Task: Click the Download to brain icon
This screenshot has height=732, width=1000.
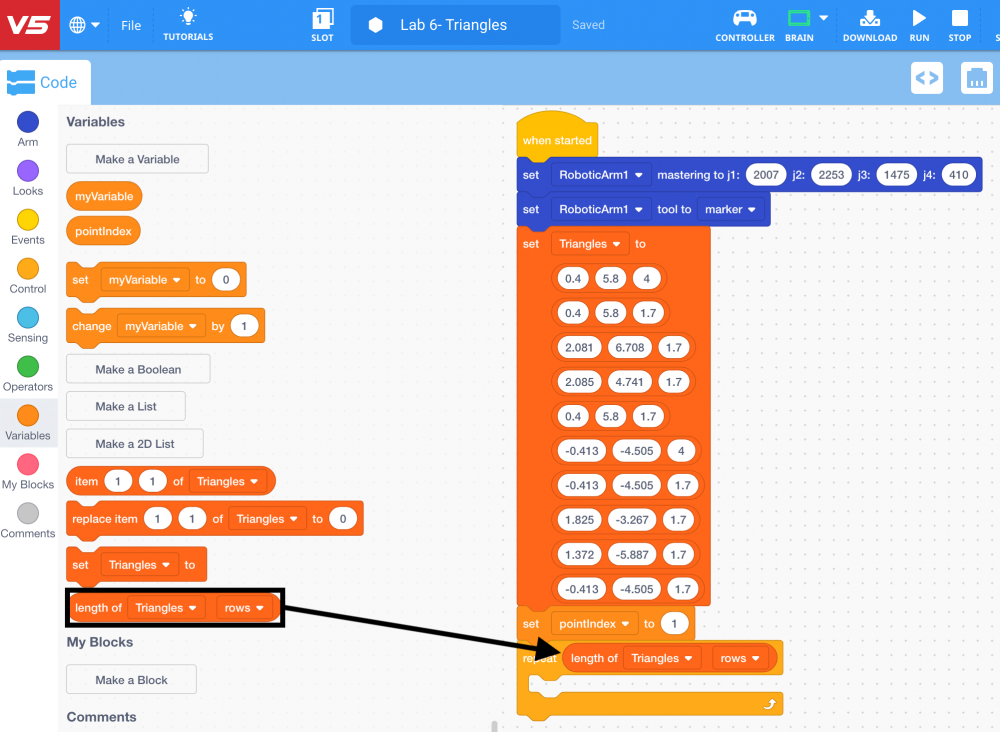Action: coord(870,18)
